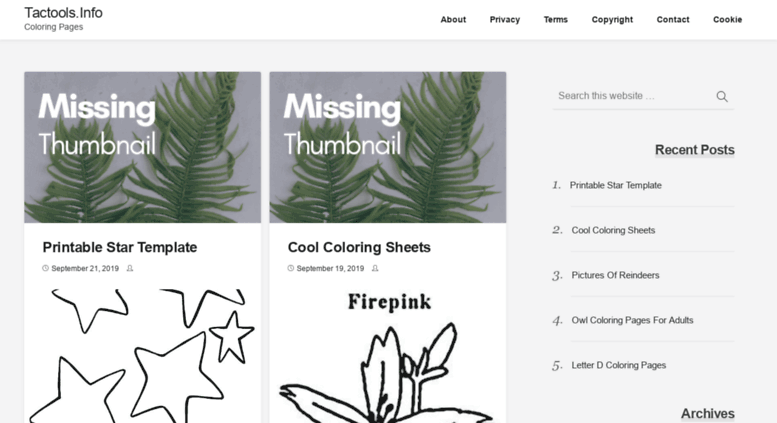Screen dimensions: 777x423
Task: Open Pictures Of Reindeers recent post
Action: (x=615, y=275)
